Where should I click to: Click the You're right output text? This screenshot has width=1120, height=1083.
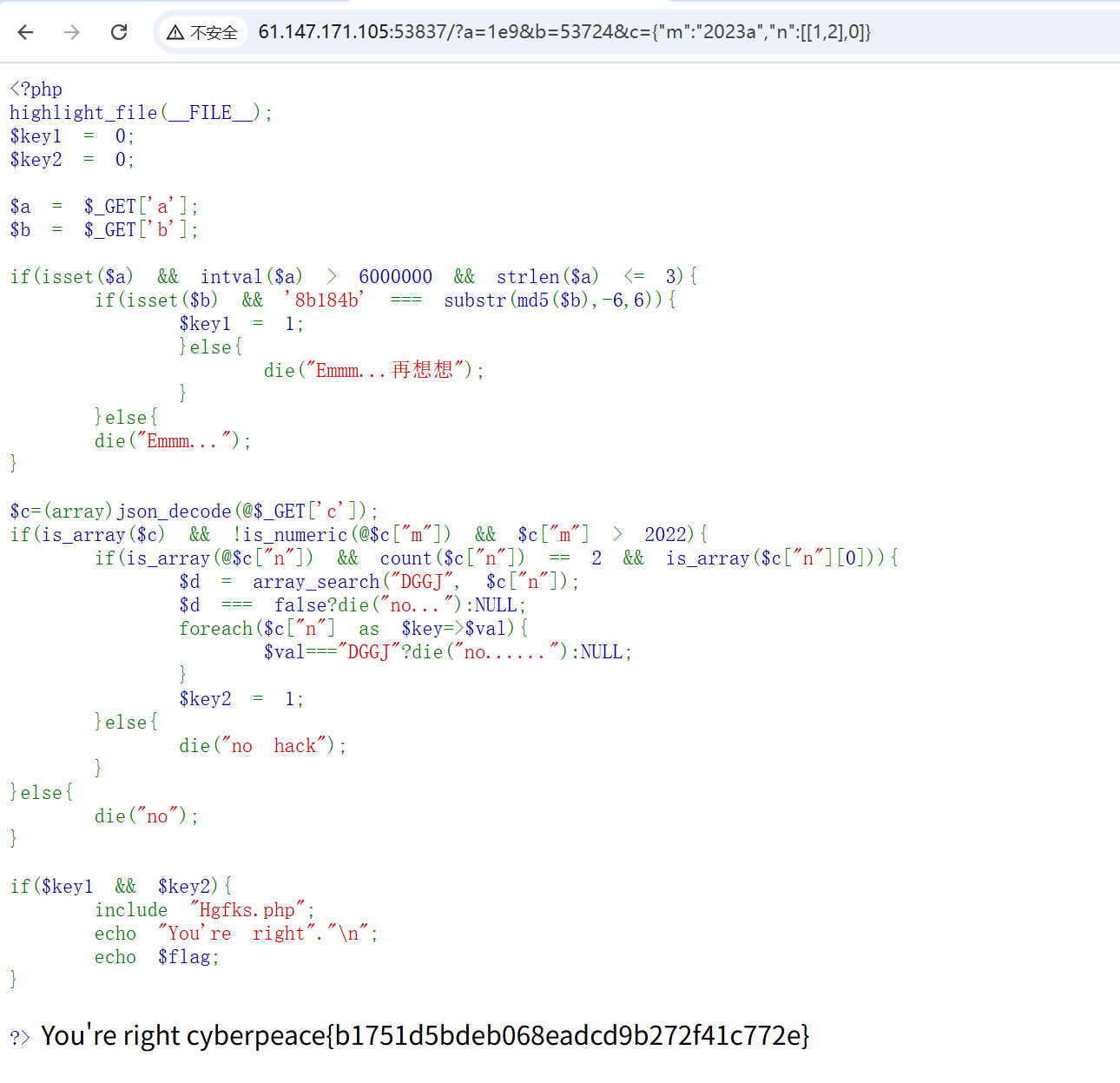[113, 1035]
